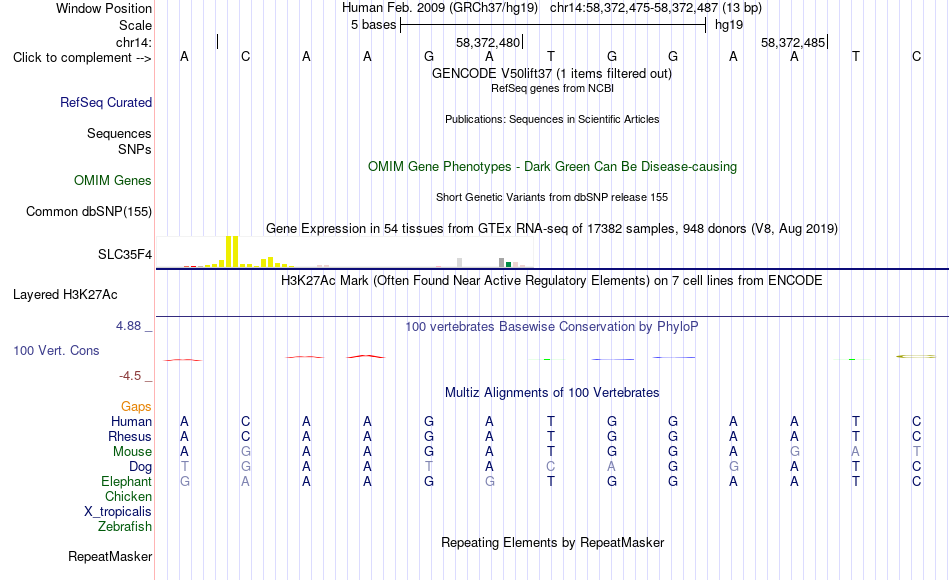Click the 100 Vert. Cons track label
The width and height of the screenshot is (950, 580).
tap(56, 350)
